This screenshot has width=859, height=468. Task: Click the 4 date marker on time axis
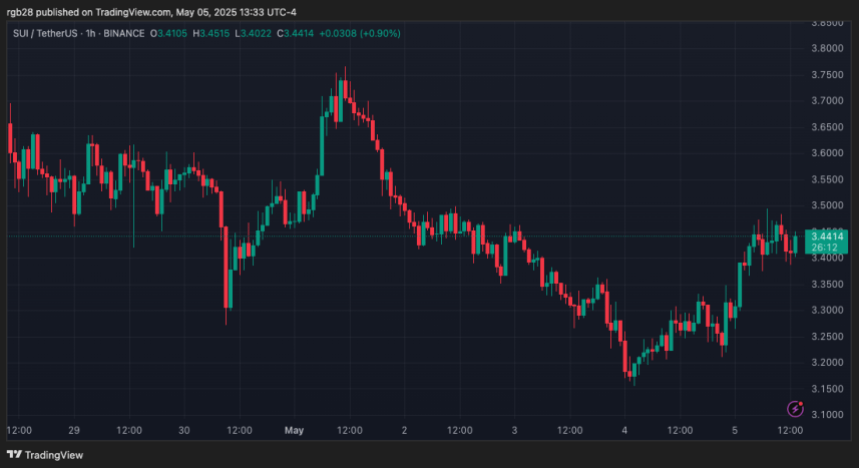click(624, 430)
